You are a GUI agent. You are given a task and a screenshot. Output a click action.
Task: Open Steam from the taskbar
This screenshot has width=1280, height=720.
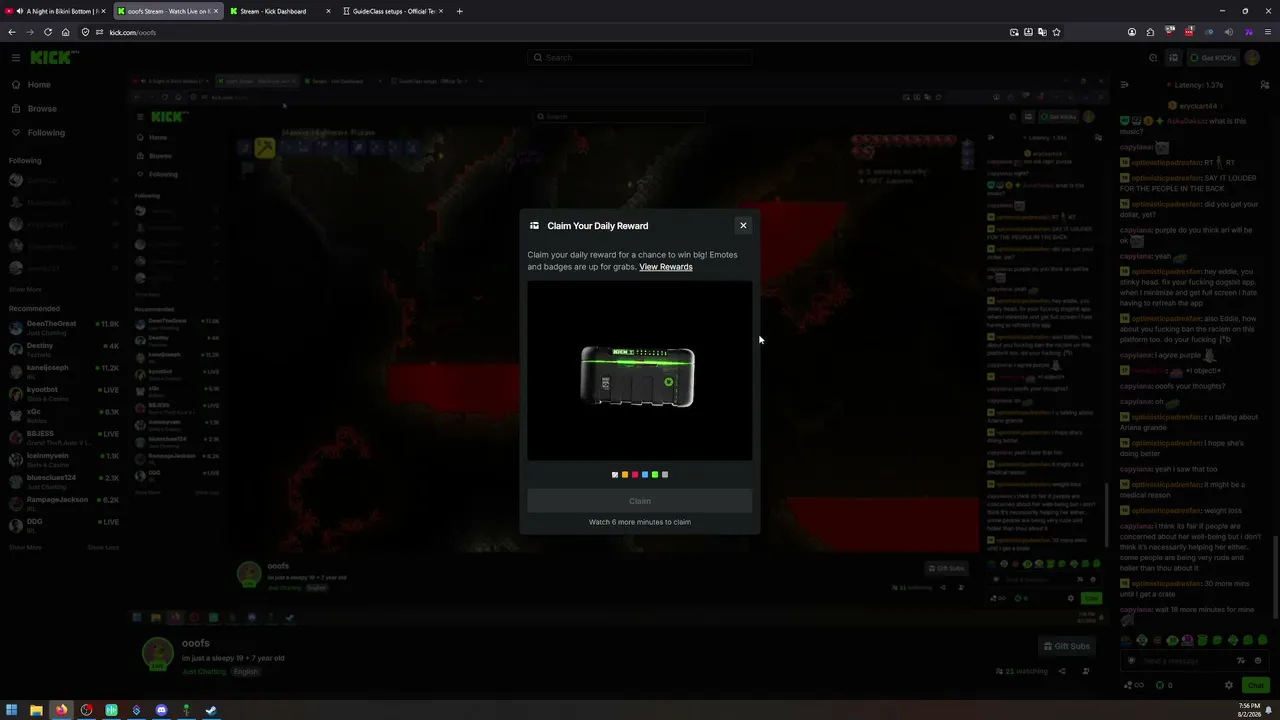click(x=211, y=710)
